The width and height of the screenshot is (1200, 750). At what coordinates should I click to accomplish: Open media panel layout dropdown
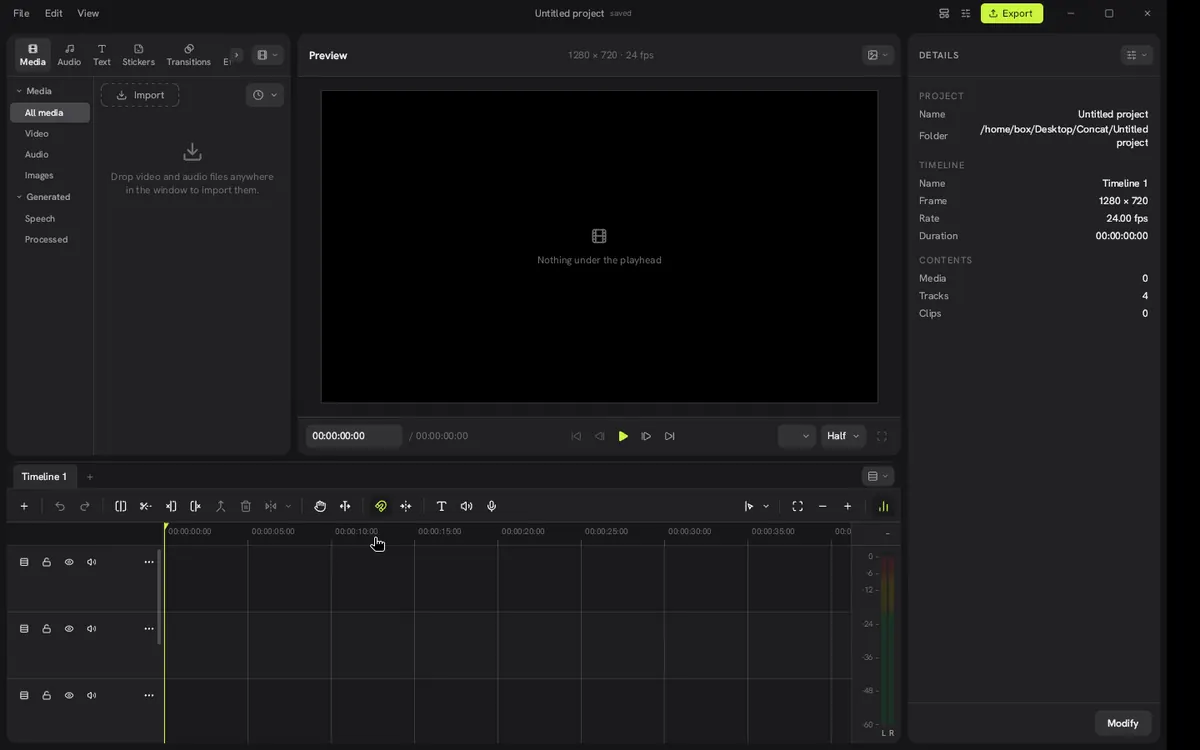[267, 55]
